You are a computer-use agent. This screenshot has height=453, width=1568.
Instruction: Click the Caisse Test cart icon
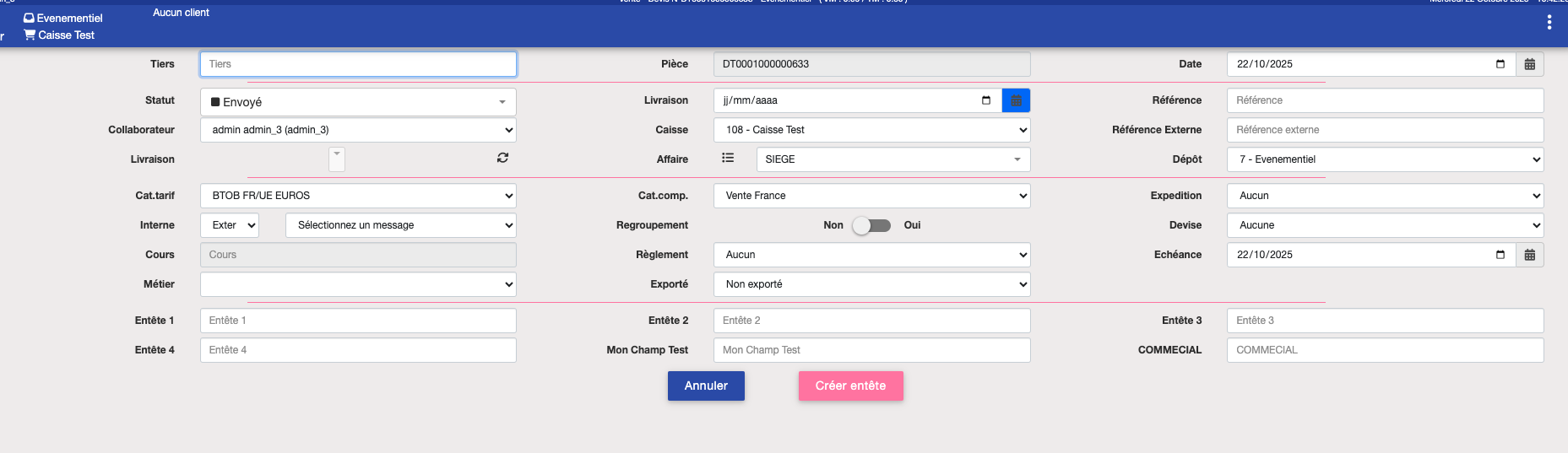pyautogui.click(x=30, y=35)
